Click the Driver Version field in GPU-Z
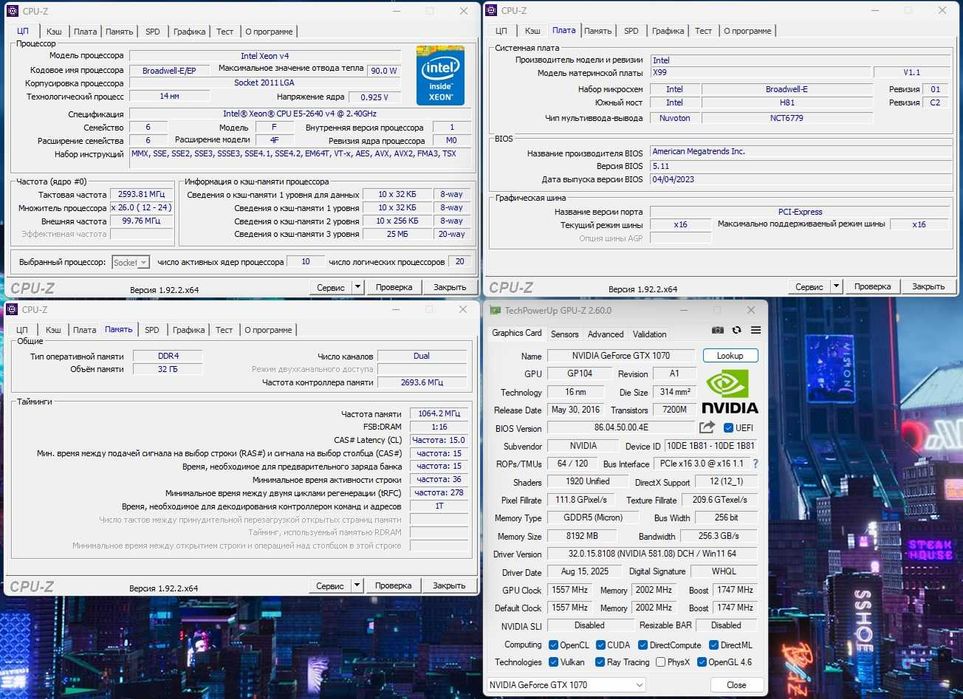Screen dimensions: 963x699 [652, 553]
